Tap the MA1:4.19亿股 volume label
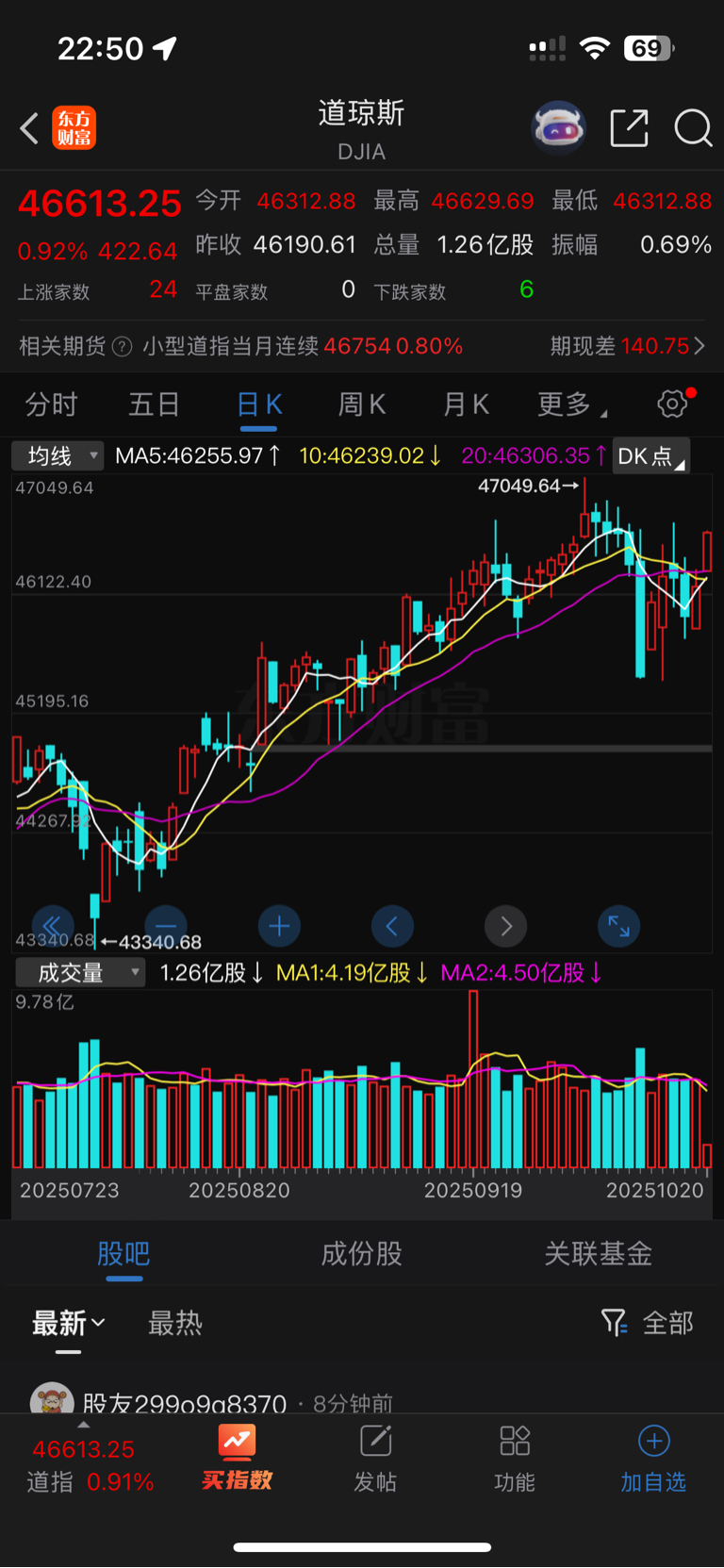Screen dimensions: 724x1568 [x=352, y=972]
